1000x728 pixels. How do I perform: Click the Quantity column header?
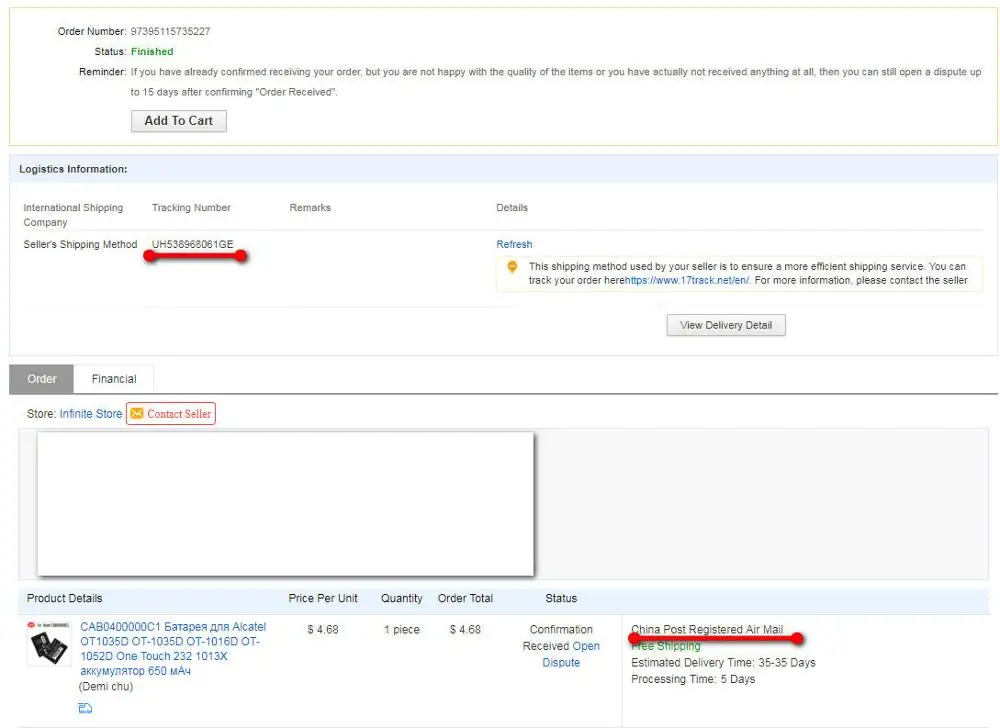coord(402,599)
